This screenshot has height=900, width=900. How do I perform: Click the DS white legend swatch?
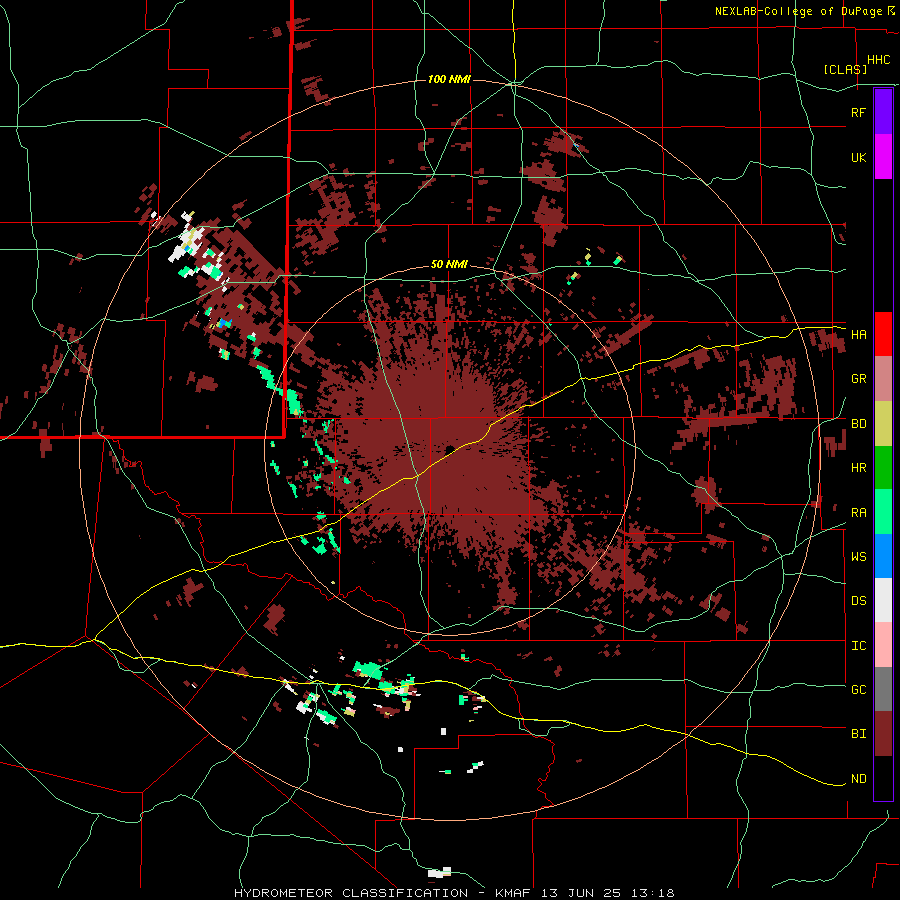(883, 600)
